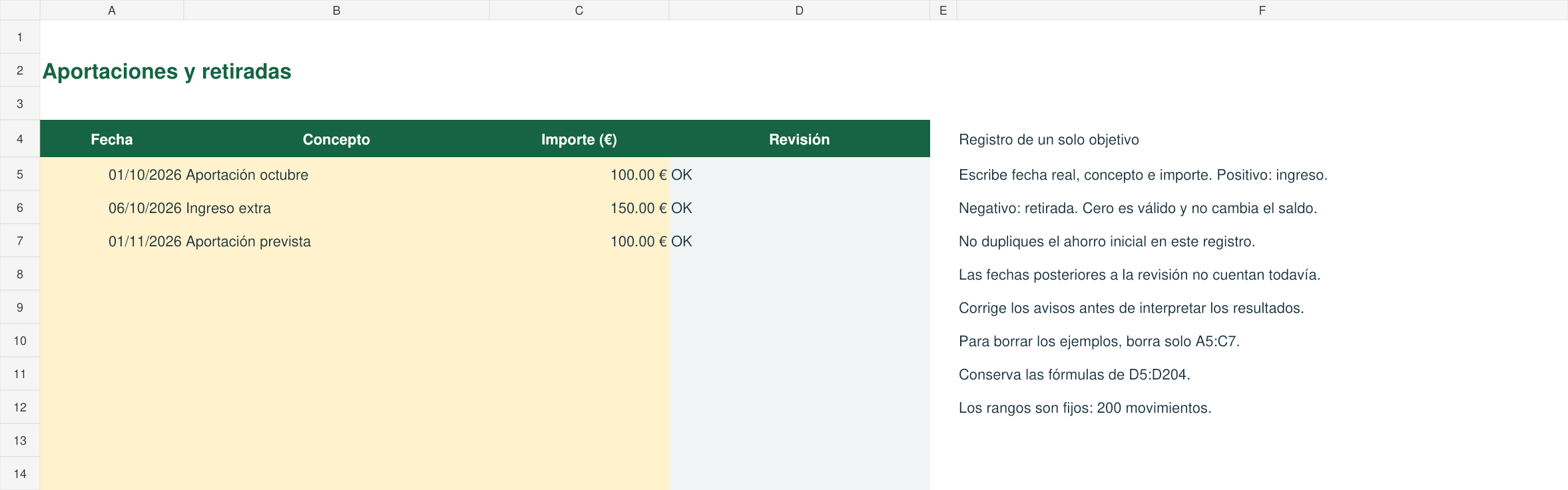This screenshot has width=1568, height=490.
Task: Select column D header
Action: click(x=799, y=10)
